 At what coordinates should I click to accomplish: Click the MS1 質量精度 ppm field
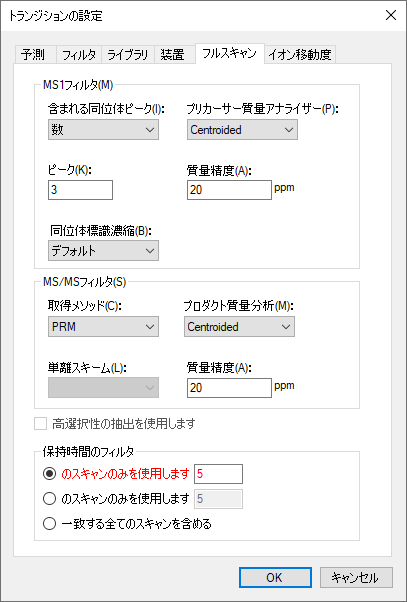(229, 190)
